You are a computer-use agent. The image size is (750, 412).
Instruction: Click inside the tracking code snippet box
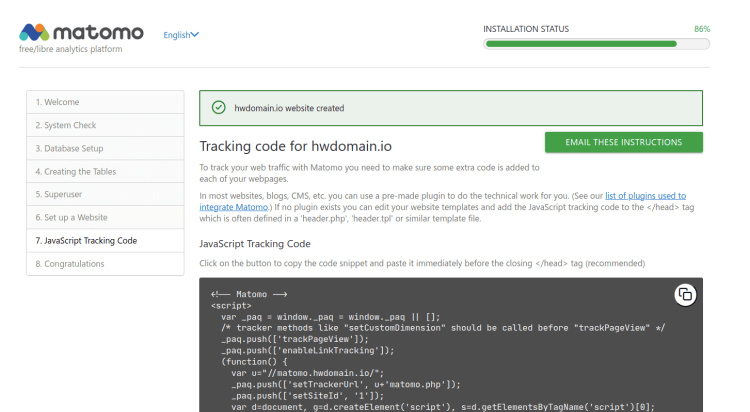point(450,360)
